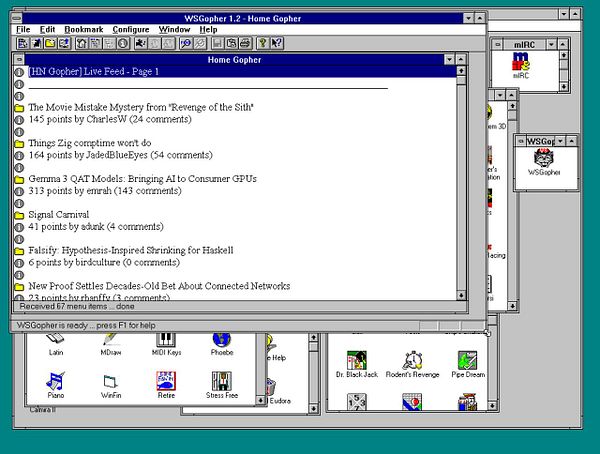
Task: Click the arrow-with-question-mark context help icon
Action: (277, 43)
